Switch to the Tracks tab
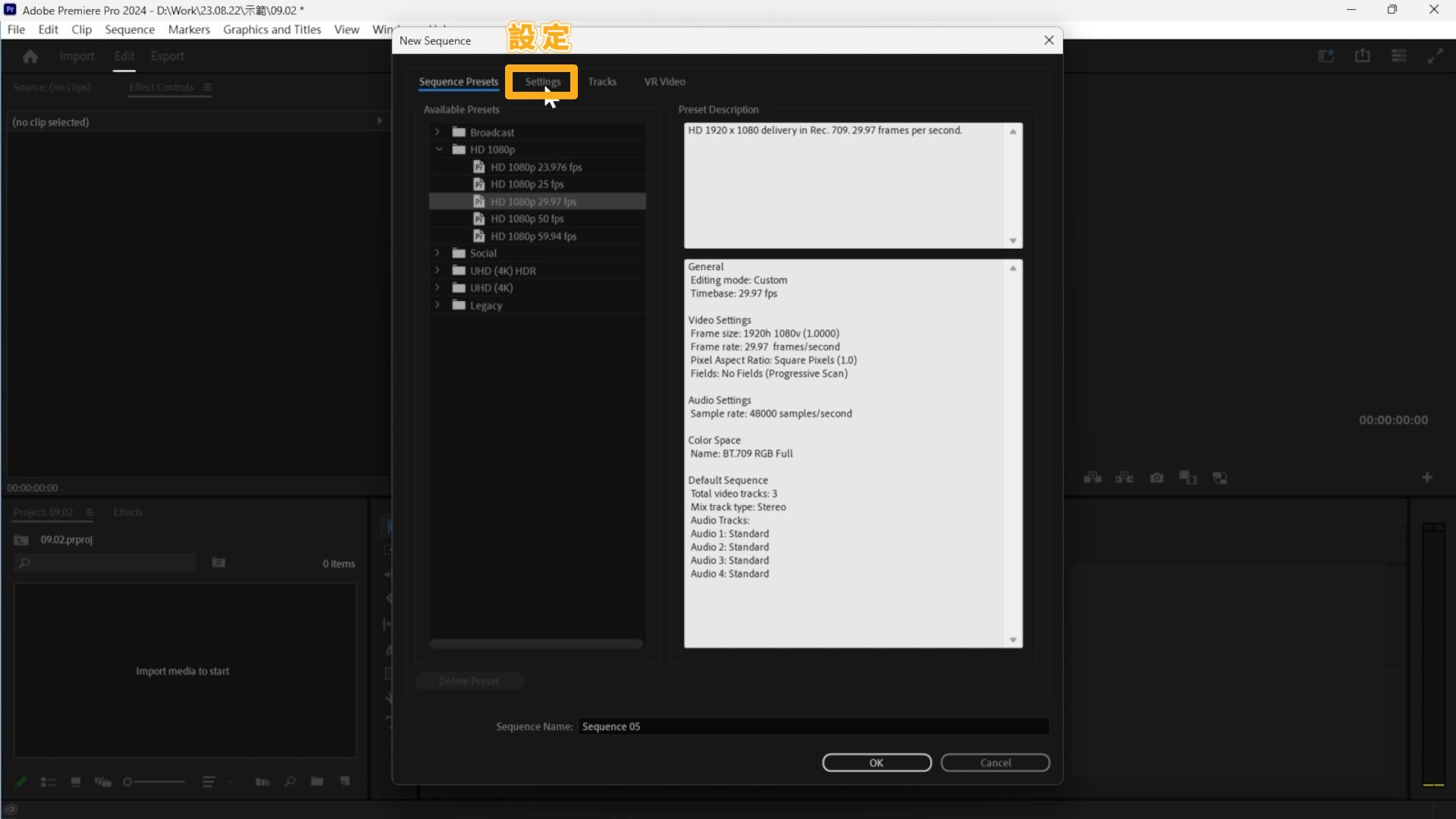This screenshot has height=819, width=1456. click(x=602, y=81)
